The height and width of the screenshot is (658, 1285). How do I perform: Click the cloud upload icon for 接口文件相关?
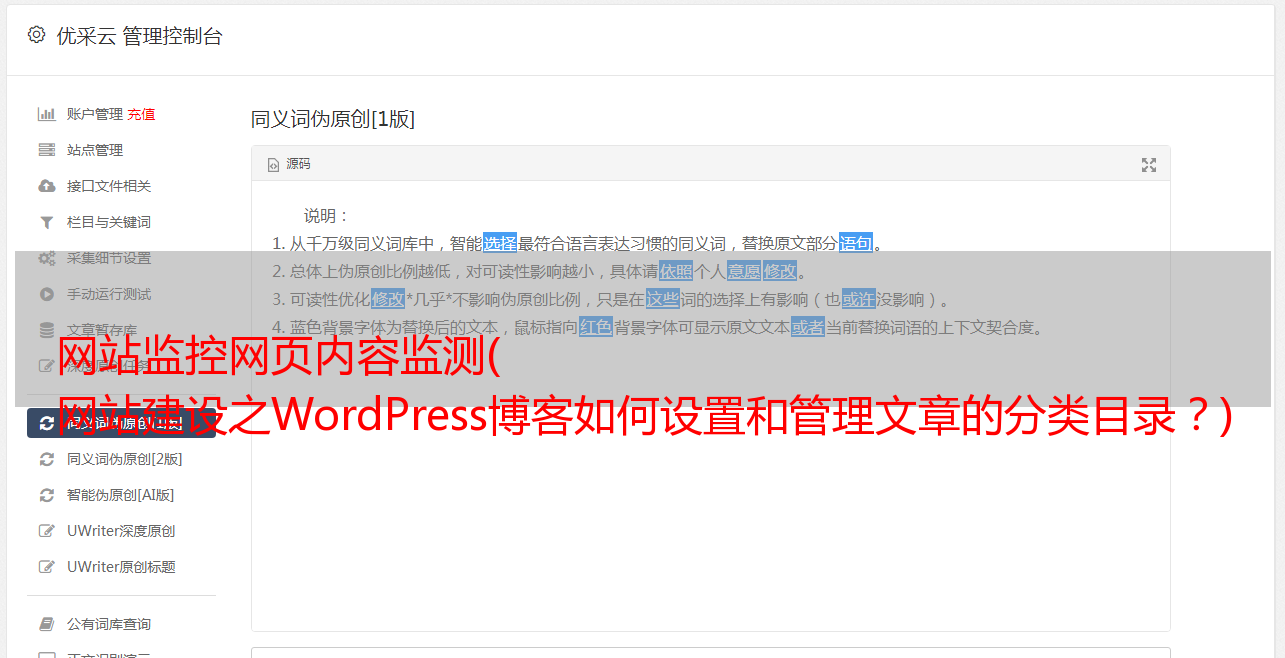46,186
